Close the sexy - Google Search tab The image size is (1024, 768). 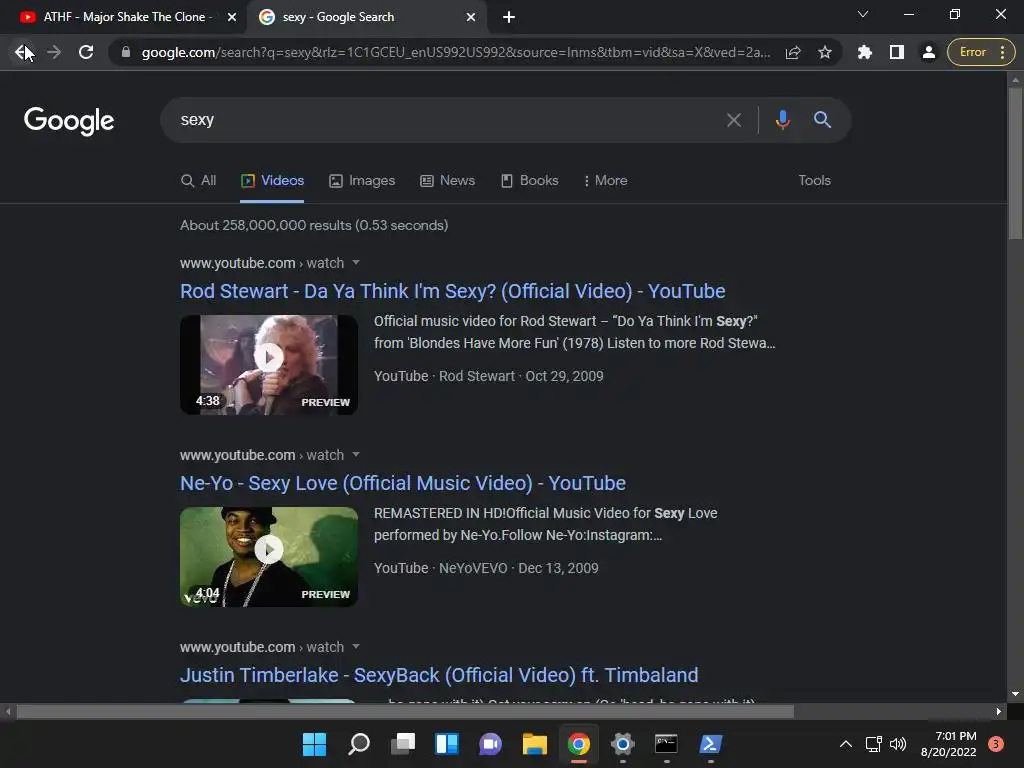click(x=471, y=17)
